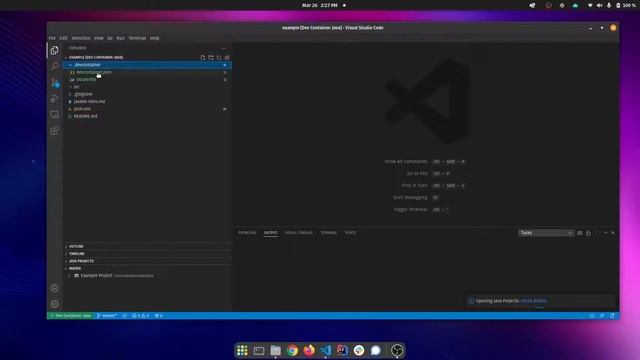This screenshot has width=640, height=360.
Task: Switch to the DEBUG CONSOLE tab
Action: 299,233
